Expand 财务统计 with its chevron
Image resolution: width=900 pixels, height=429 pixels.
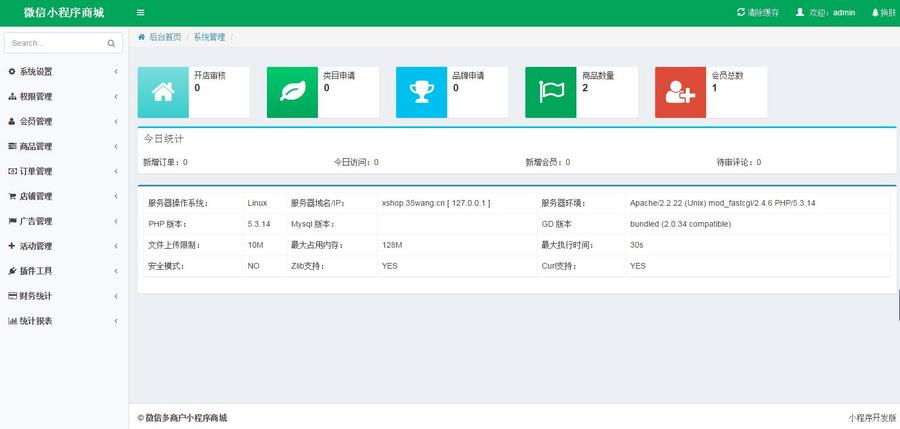pyautogui.click(x=116, y=296)
